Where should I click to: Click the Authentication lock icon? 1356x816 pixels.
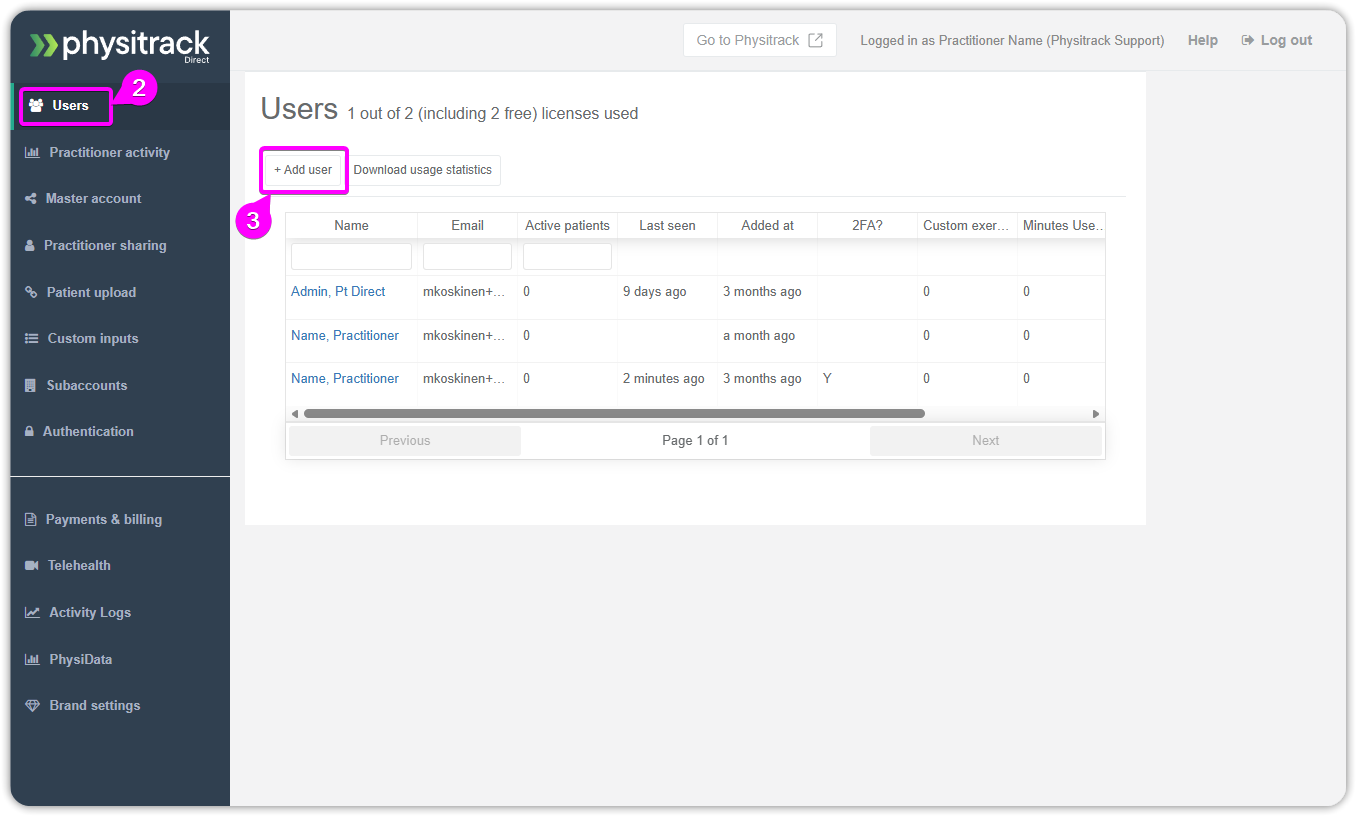(x=30, y=431)
